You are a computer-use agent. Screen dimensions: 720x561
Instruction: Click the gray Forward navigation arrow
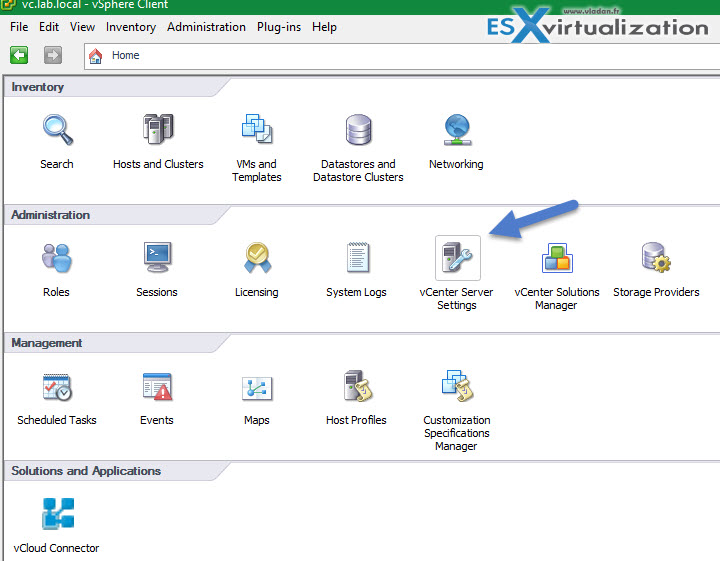point(53,56)
